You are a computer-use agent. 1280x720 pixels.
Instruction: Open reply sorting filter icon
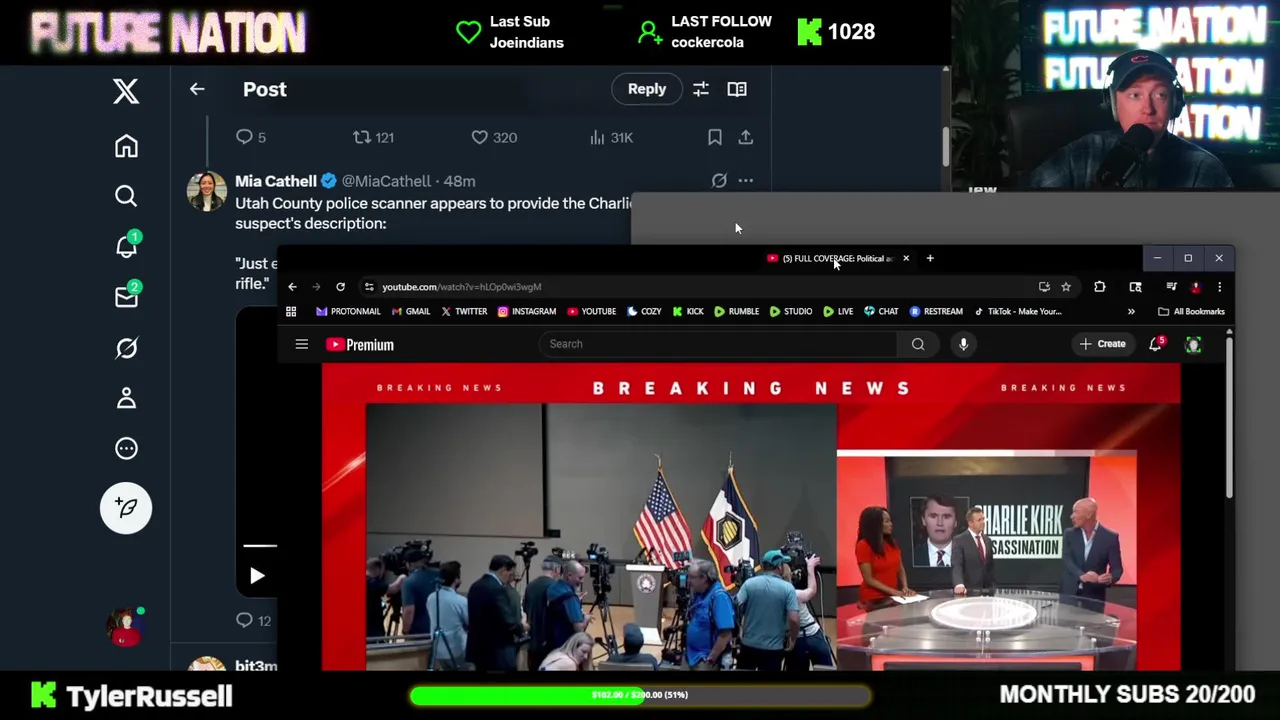(x=701, y=89)
